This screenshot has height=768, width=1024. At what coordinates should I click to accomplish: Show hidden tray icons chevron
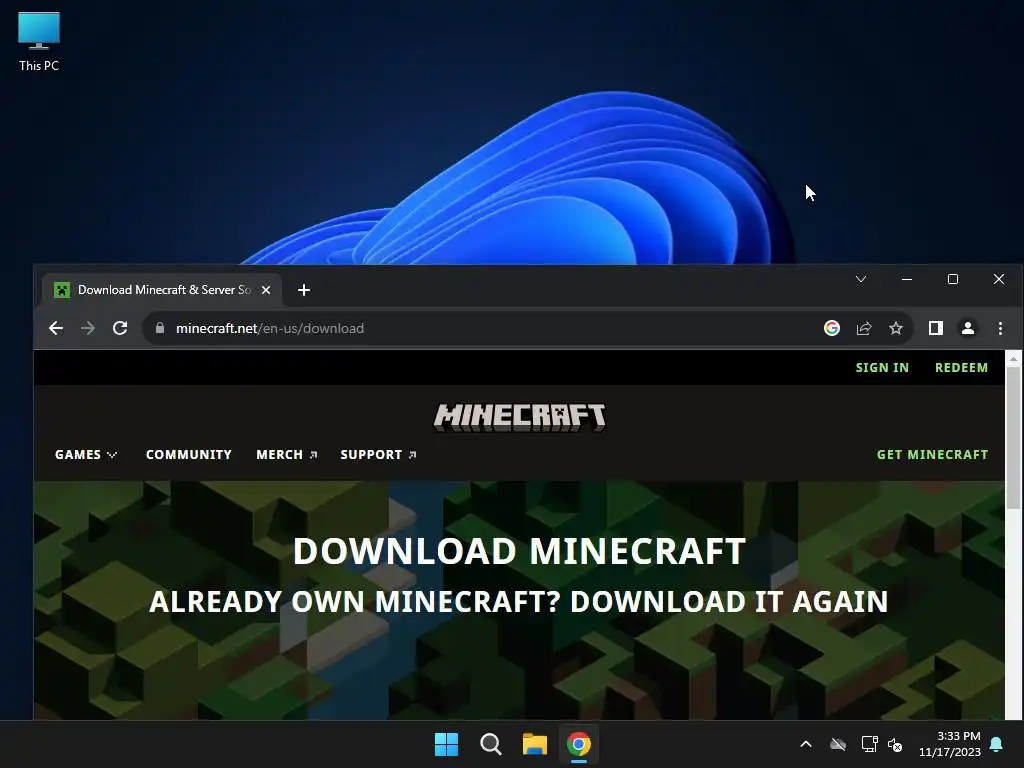[x=806, y=744]
